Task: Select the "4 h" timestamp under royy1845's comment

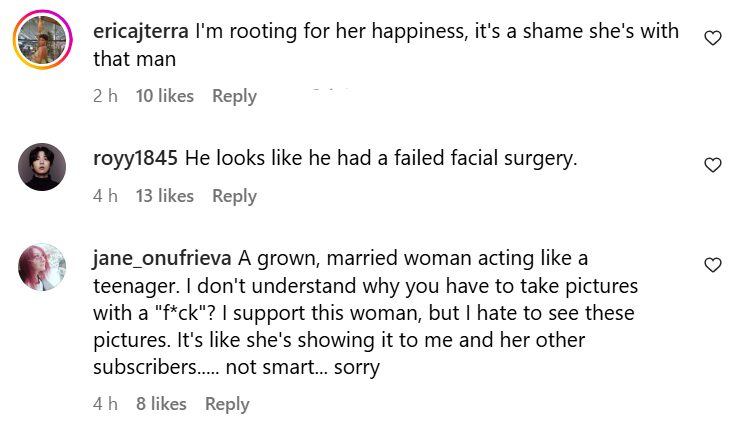Action: (x=105, y=196)
